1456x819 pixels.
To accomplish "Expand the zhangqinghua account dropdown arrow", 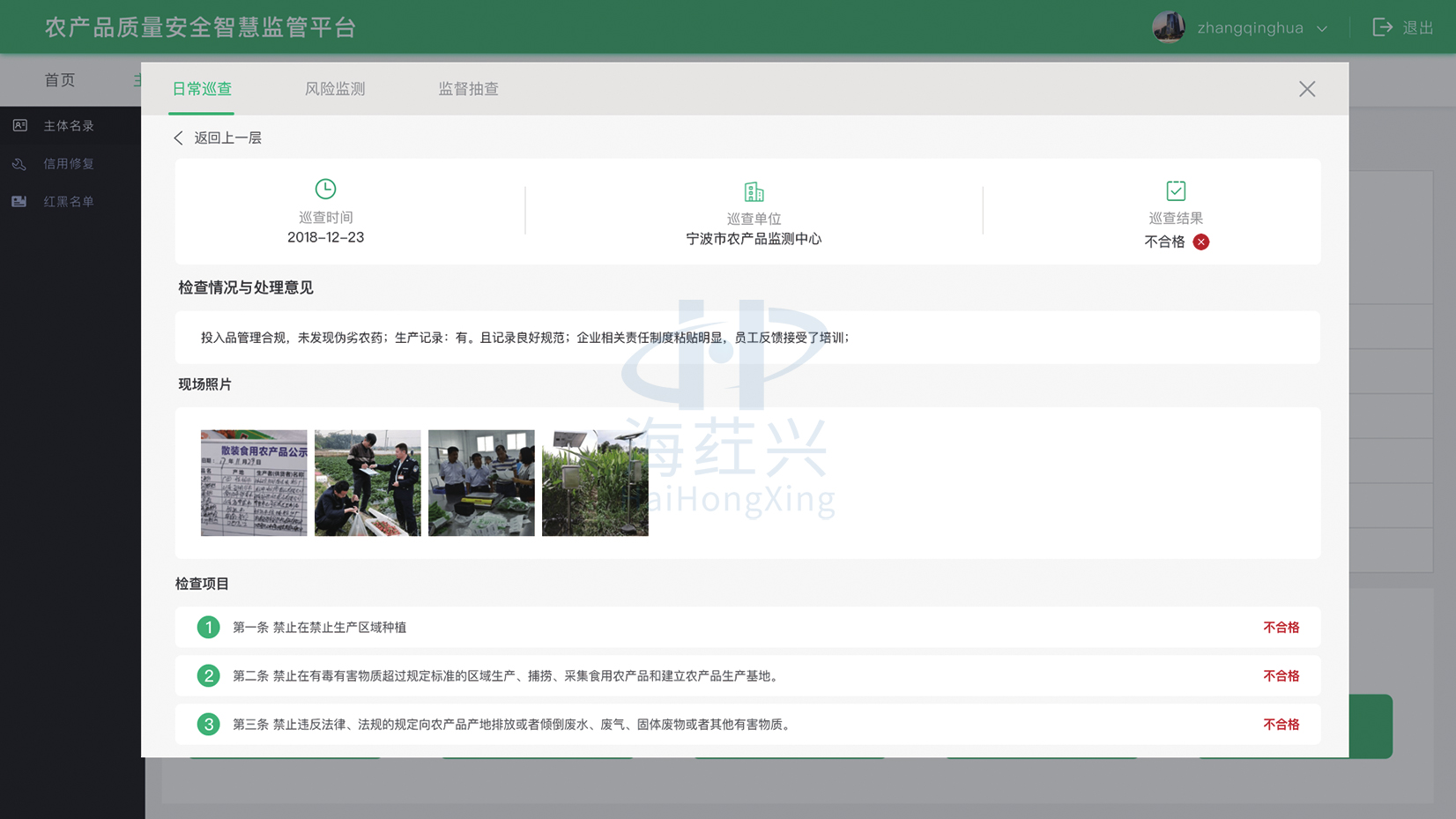I will [1322, 28].
